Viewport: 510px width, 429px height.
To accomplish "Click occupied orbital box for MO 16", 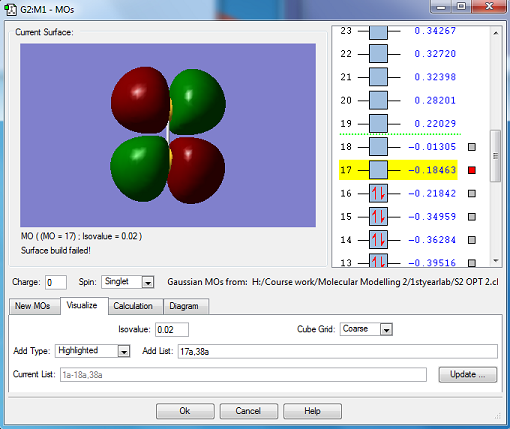I will [378, 193].
